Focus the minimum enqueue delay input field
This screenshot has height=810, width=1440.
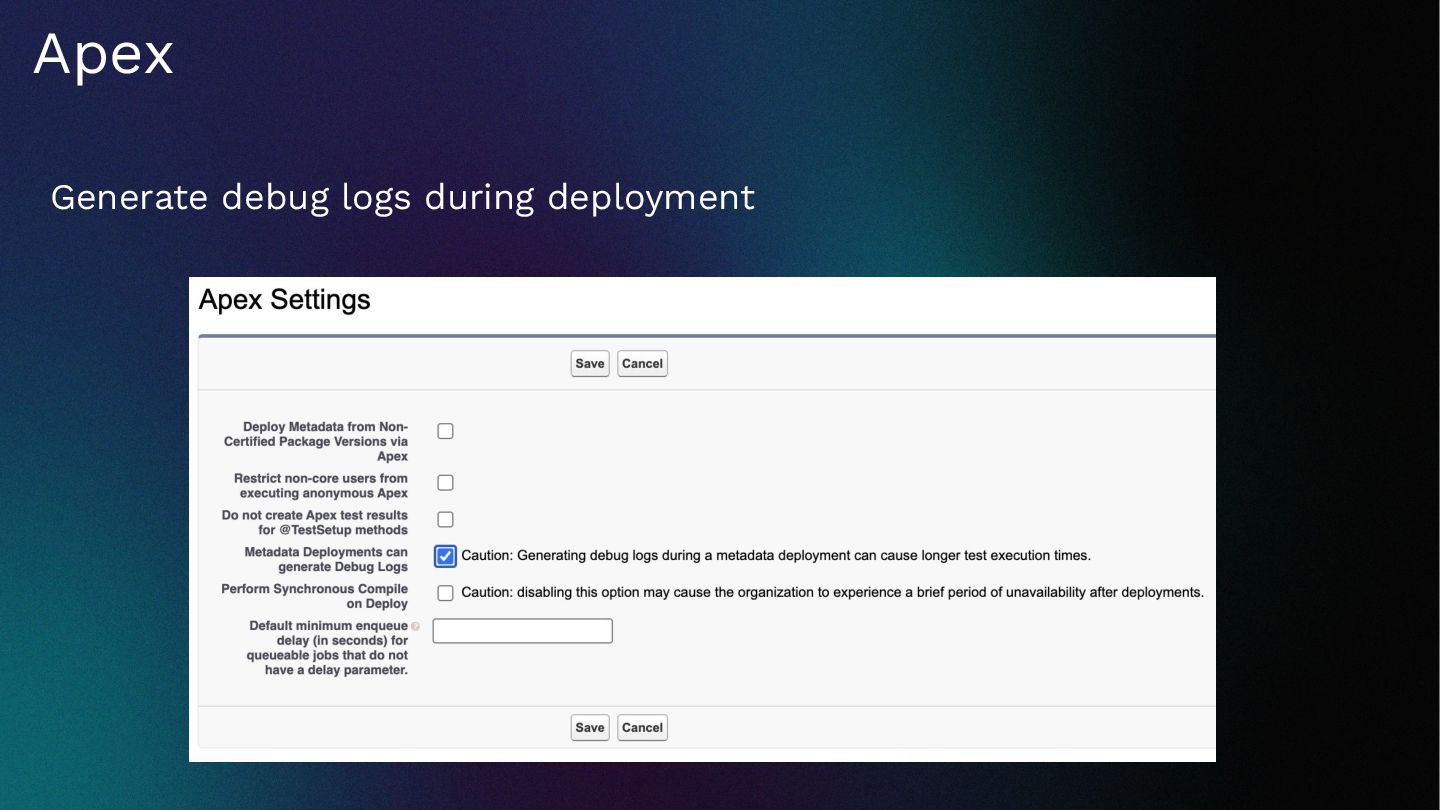click(x=522, y=631)
